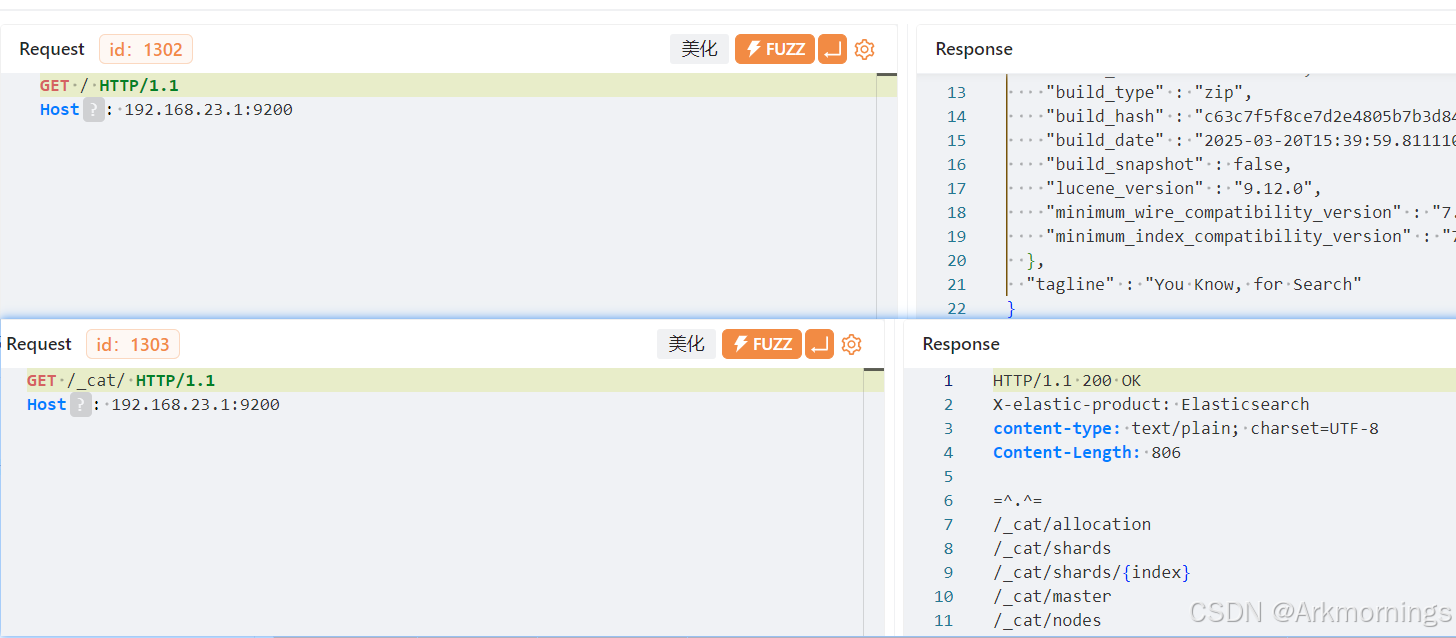Viewport: 1456px width, 638px height.
Task: Click line number 5 in lower response
Action: click(948, 477)
